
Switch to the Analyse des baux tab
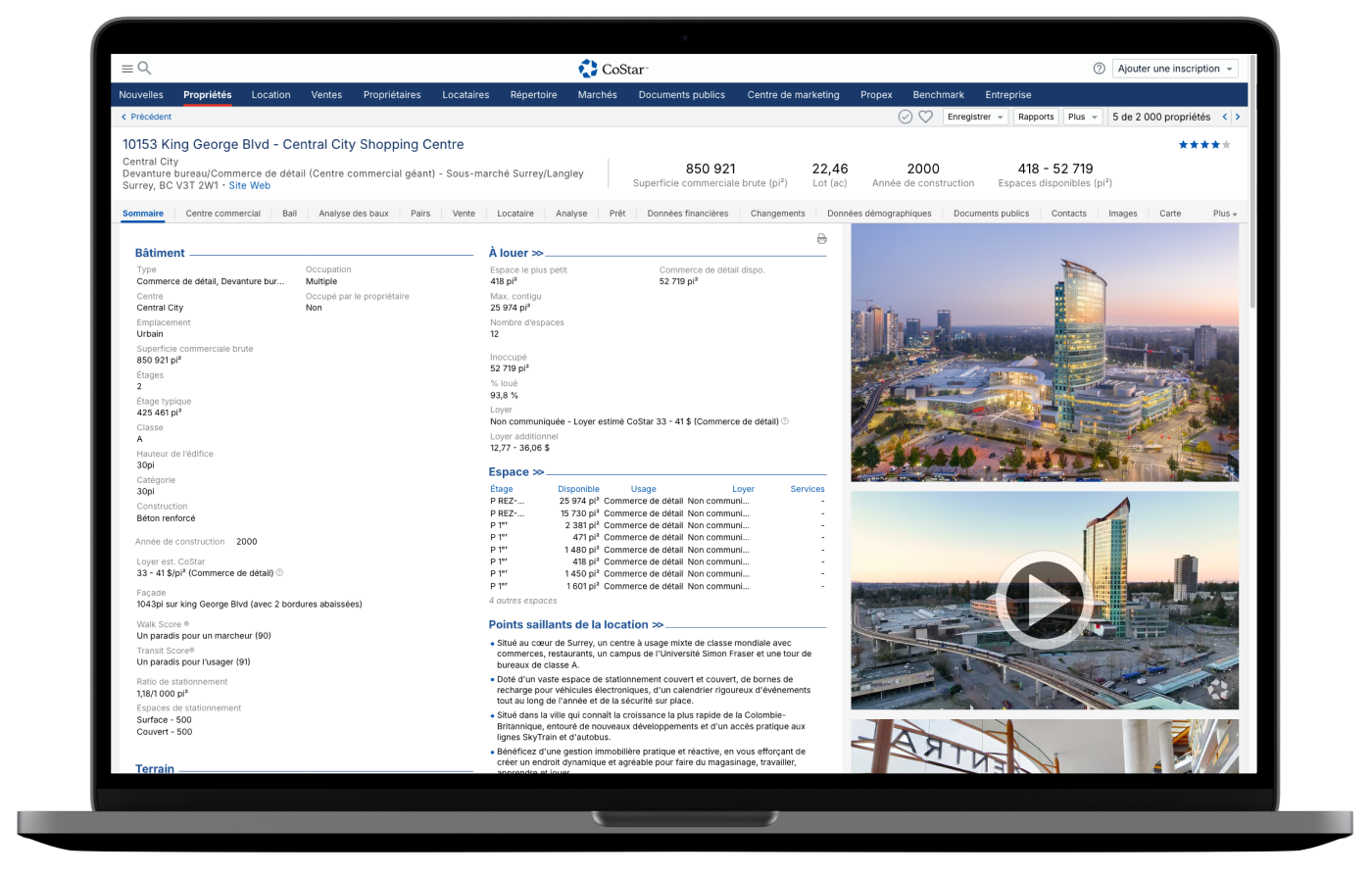[354, 214]
